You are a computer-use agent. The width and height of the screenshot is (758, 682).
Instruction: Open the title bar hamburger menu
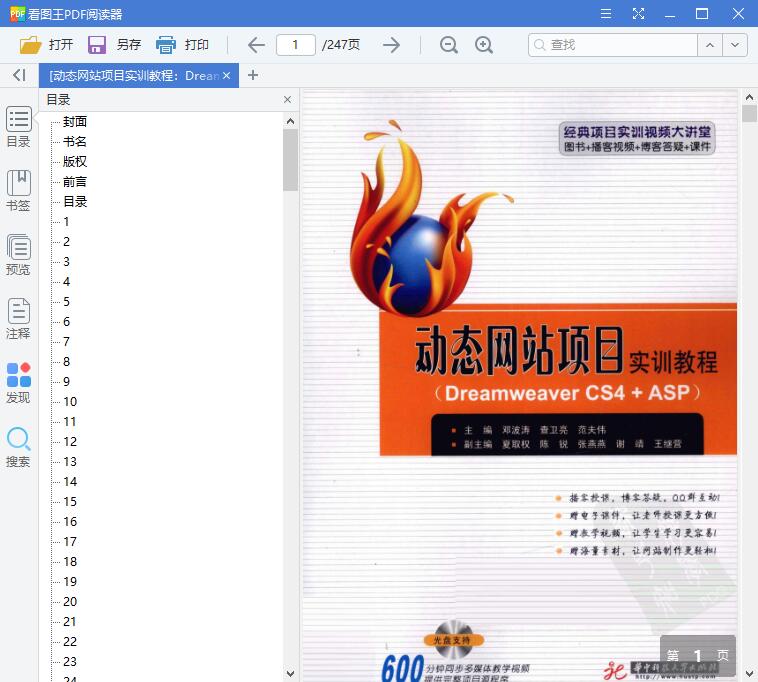(606, 14)
